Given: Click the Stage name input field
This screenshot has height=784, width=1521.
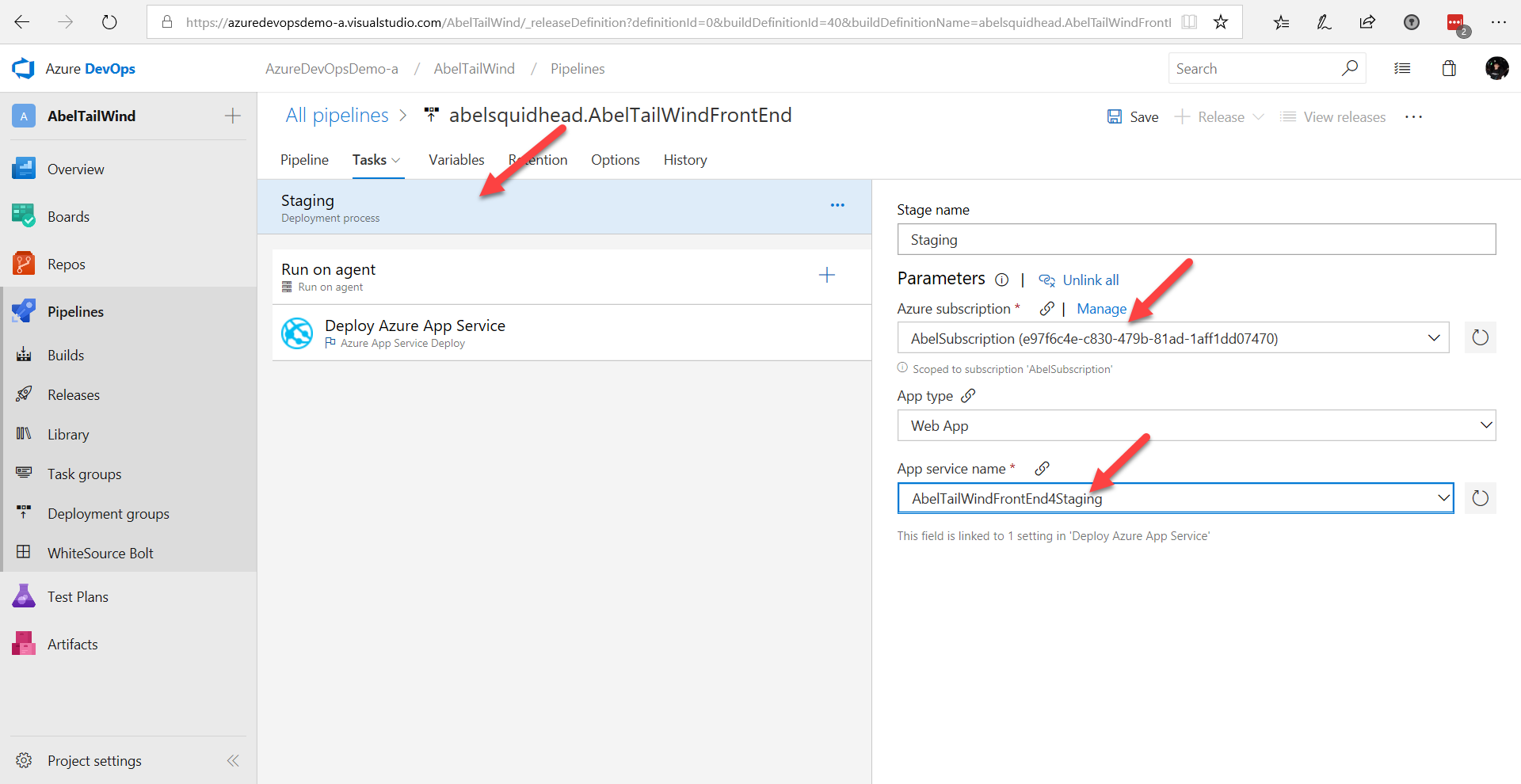Looking at the screenshot, I should (1196, 239).
